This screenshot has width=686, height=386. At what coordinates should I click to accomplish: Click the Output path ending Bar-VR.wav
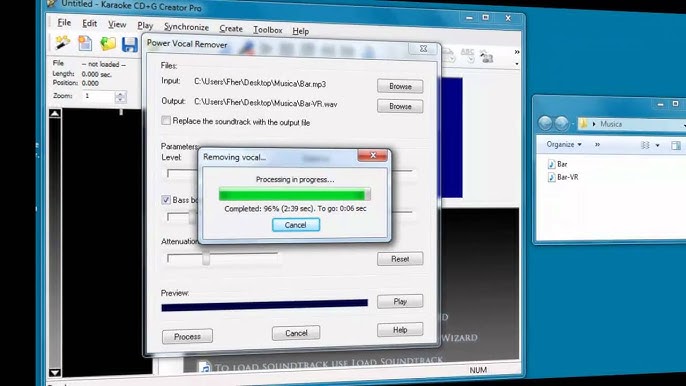point(266,103)
